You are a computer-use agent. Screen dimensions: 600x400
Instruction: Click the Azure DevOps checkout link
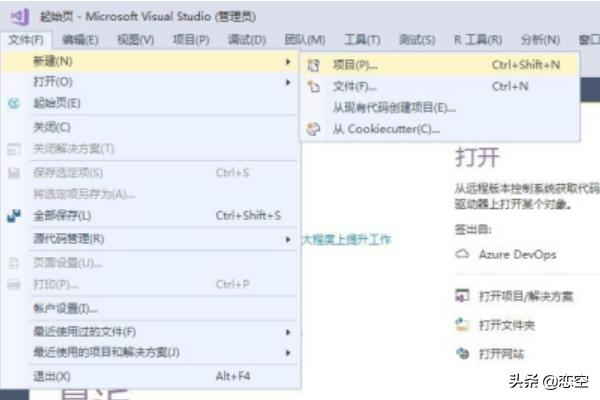[x=517, y=255]
